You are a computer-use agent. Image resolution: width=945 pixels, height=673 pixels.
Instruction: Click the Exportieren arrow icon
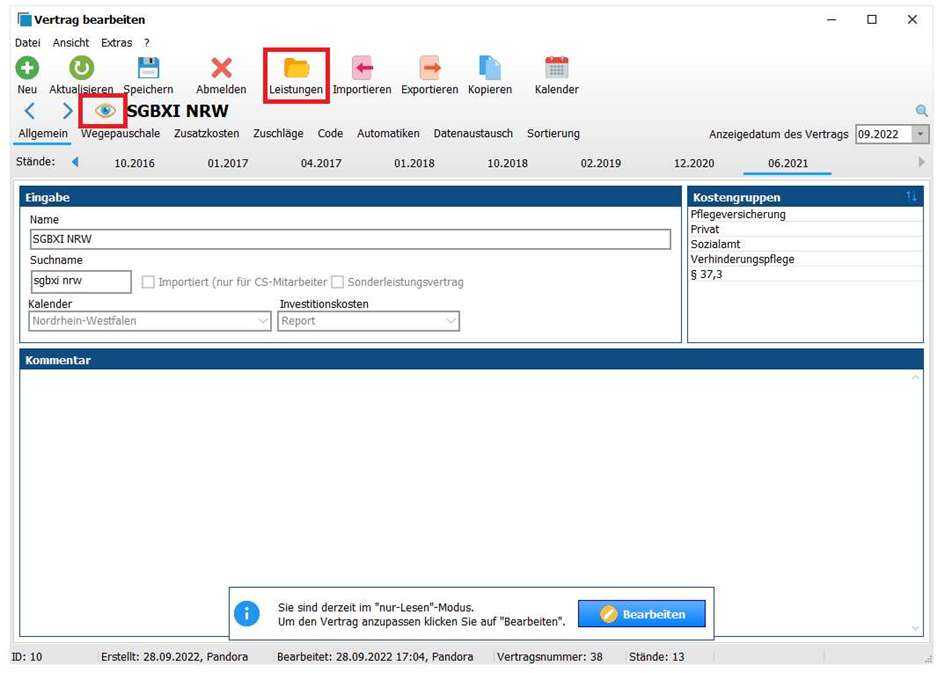pos(430,67)
